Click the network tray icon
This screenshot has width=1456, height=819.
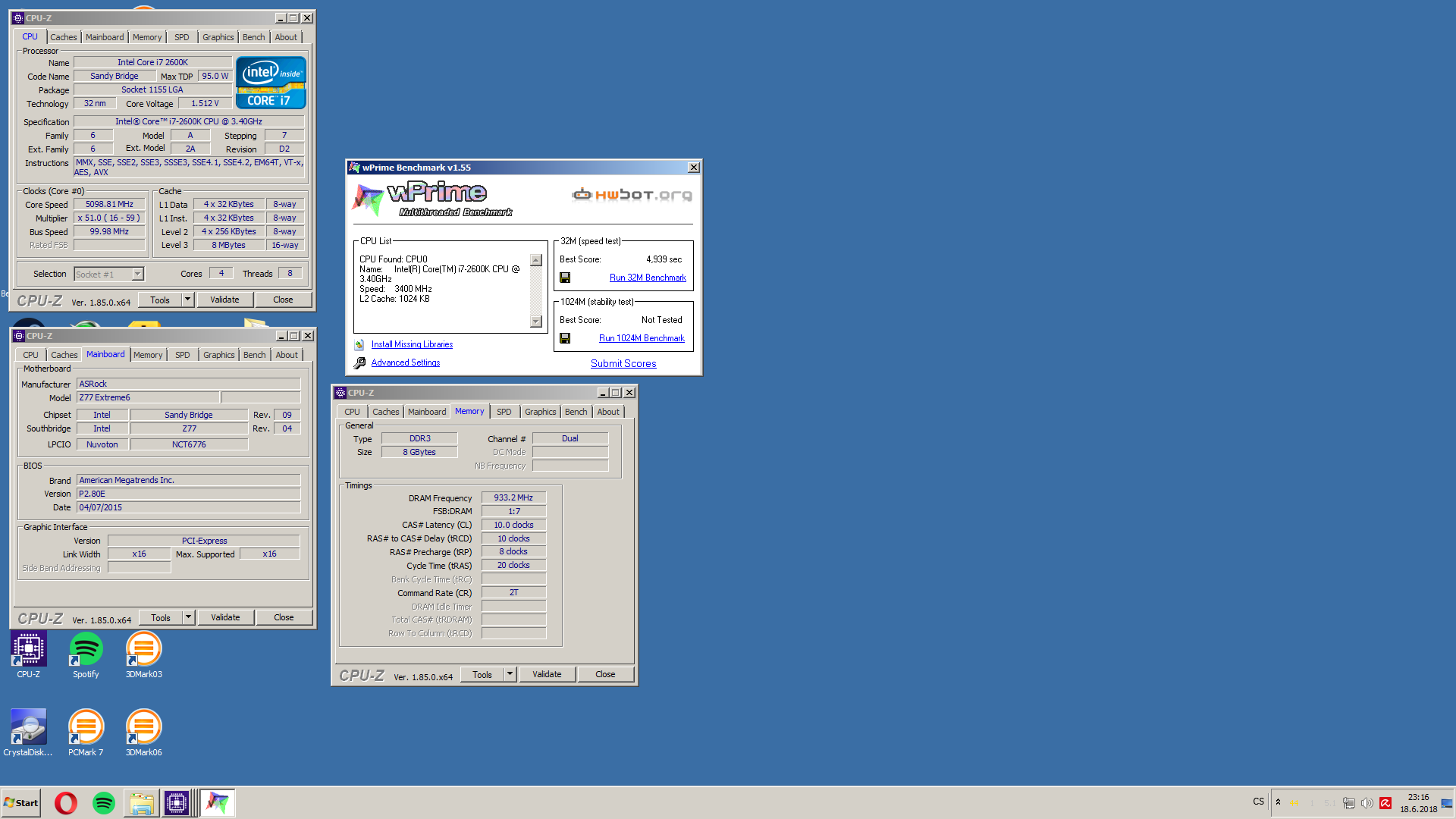point(1349,803)
